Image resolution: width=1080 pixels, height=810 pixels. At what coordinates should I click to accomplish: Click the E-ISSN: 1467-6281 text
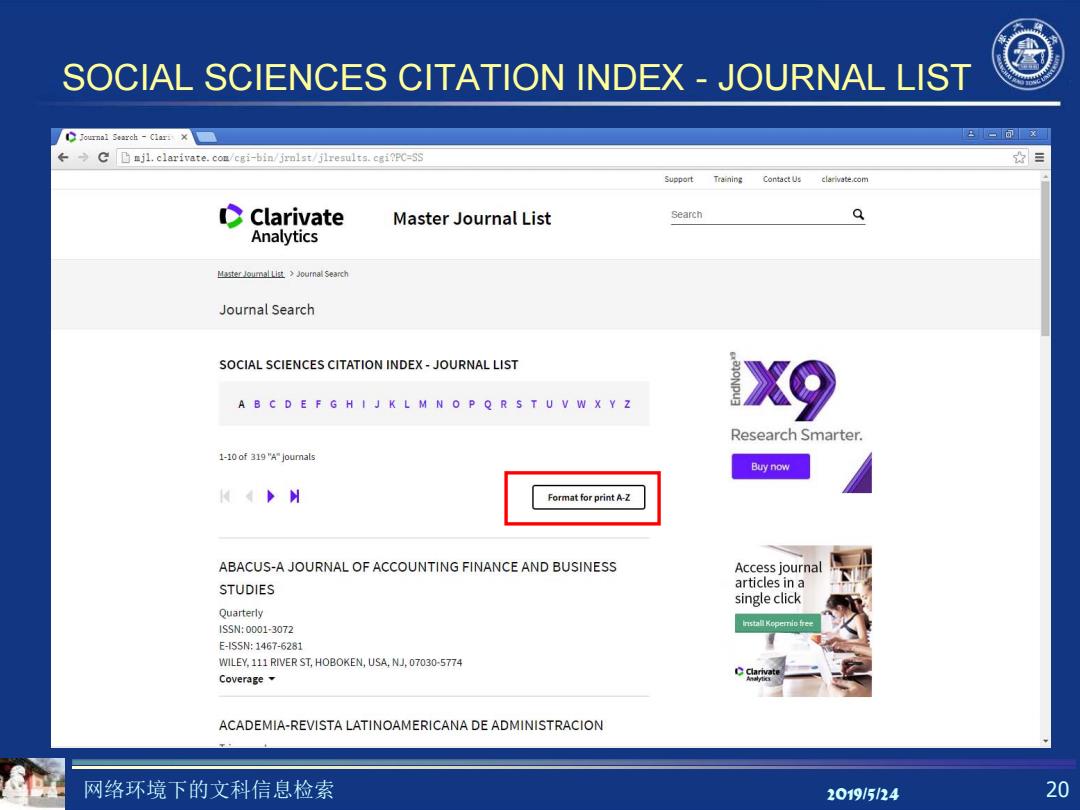260,646
